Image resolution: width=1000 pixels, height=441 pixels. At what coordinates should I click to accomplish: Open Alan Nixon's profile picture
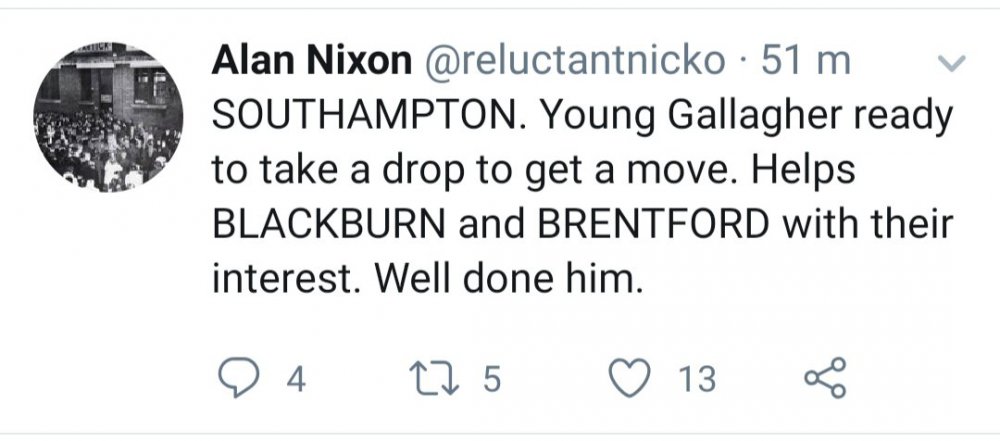pos(110,117)
